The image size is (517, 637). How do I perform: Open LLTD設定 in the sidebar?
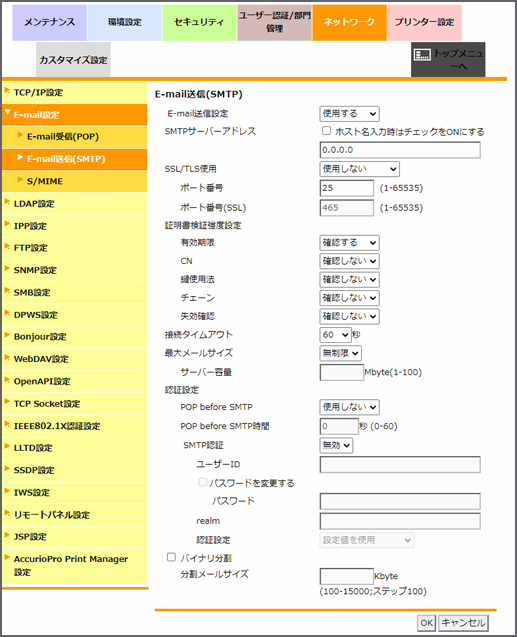click(x=75, y=448)
